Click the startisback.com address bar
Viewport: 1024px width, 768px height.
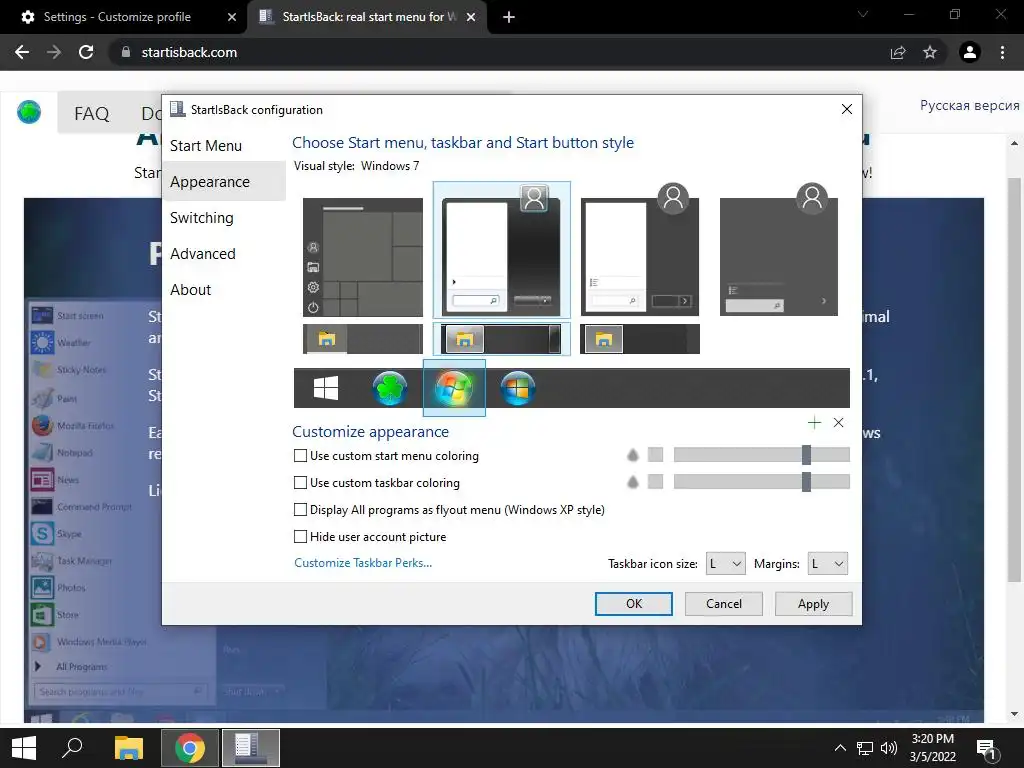pos(496,52)
